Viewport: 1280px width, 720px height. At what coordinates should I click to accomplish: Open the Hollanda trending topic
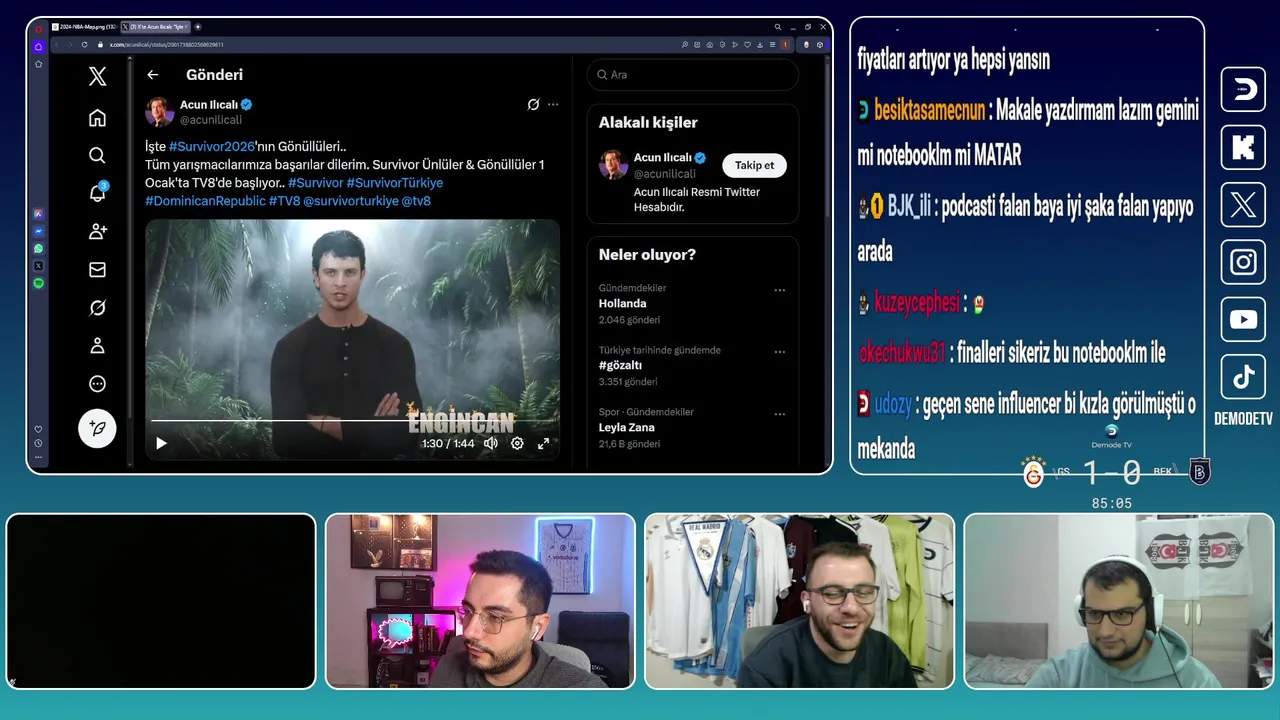623,303
